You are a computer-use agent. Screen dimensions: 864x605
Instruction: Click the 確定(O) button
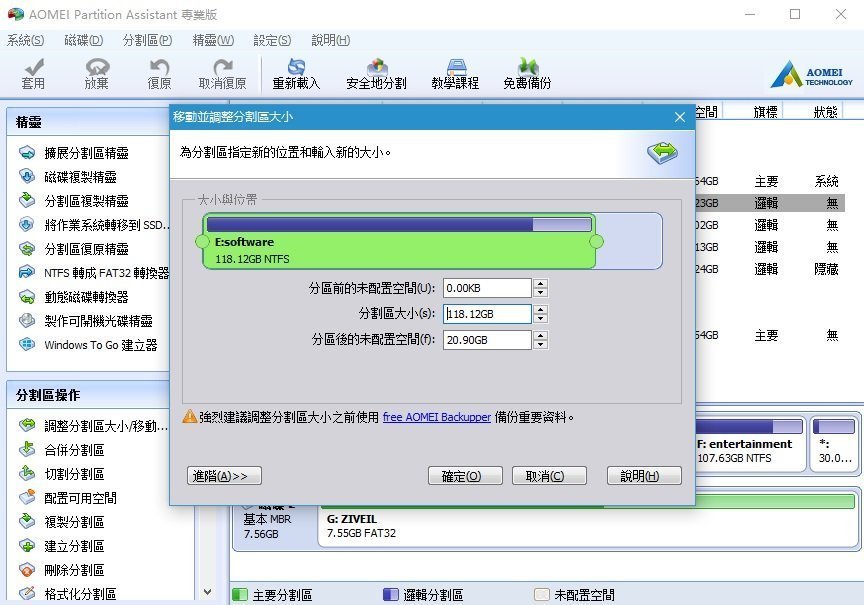coord(465,476)
